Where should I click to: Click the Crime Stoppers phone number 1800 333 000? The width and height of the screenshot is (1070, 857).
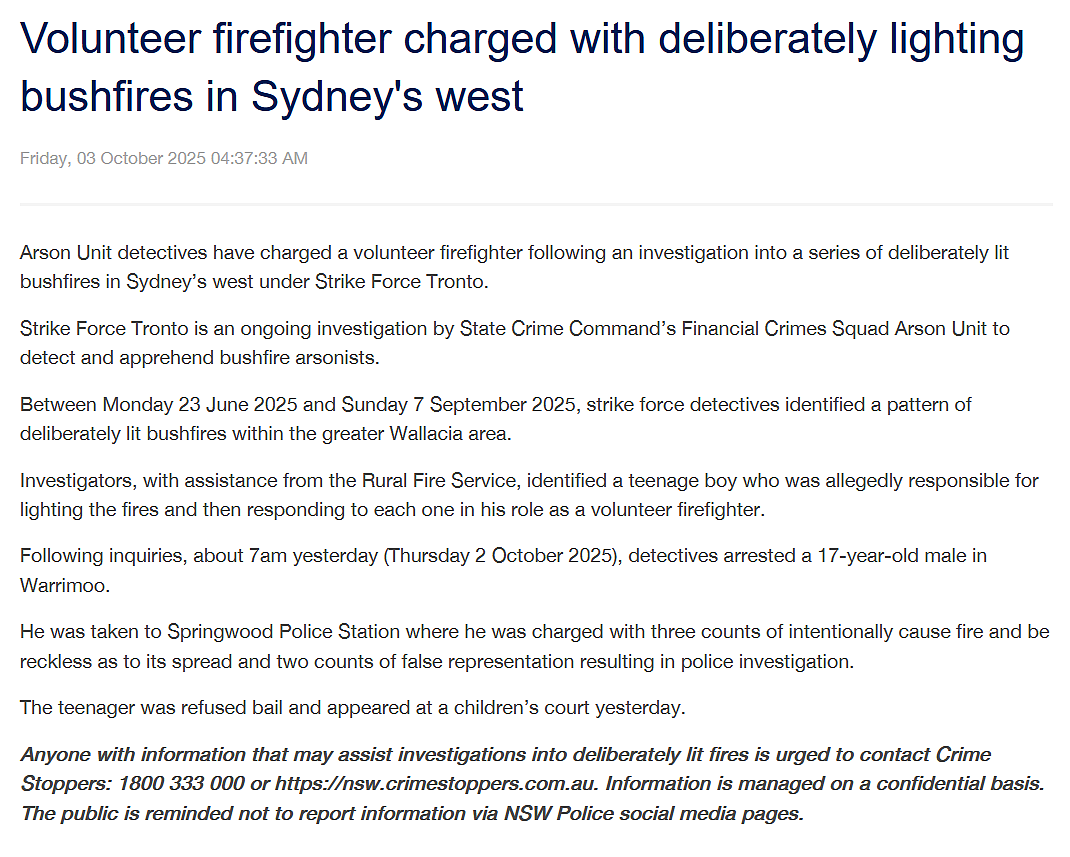181,783
